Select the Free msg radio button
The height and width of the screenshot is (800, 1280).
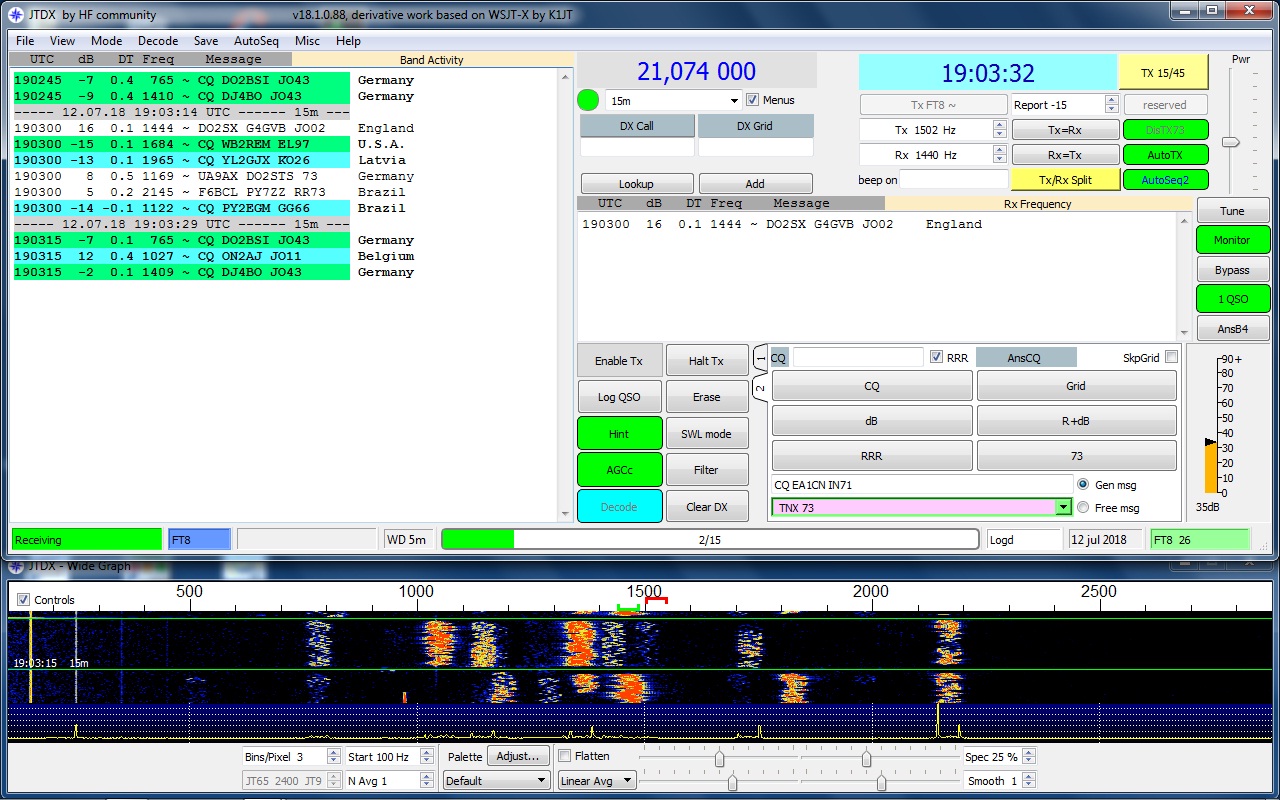point(1083,508)
